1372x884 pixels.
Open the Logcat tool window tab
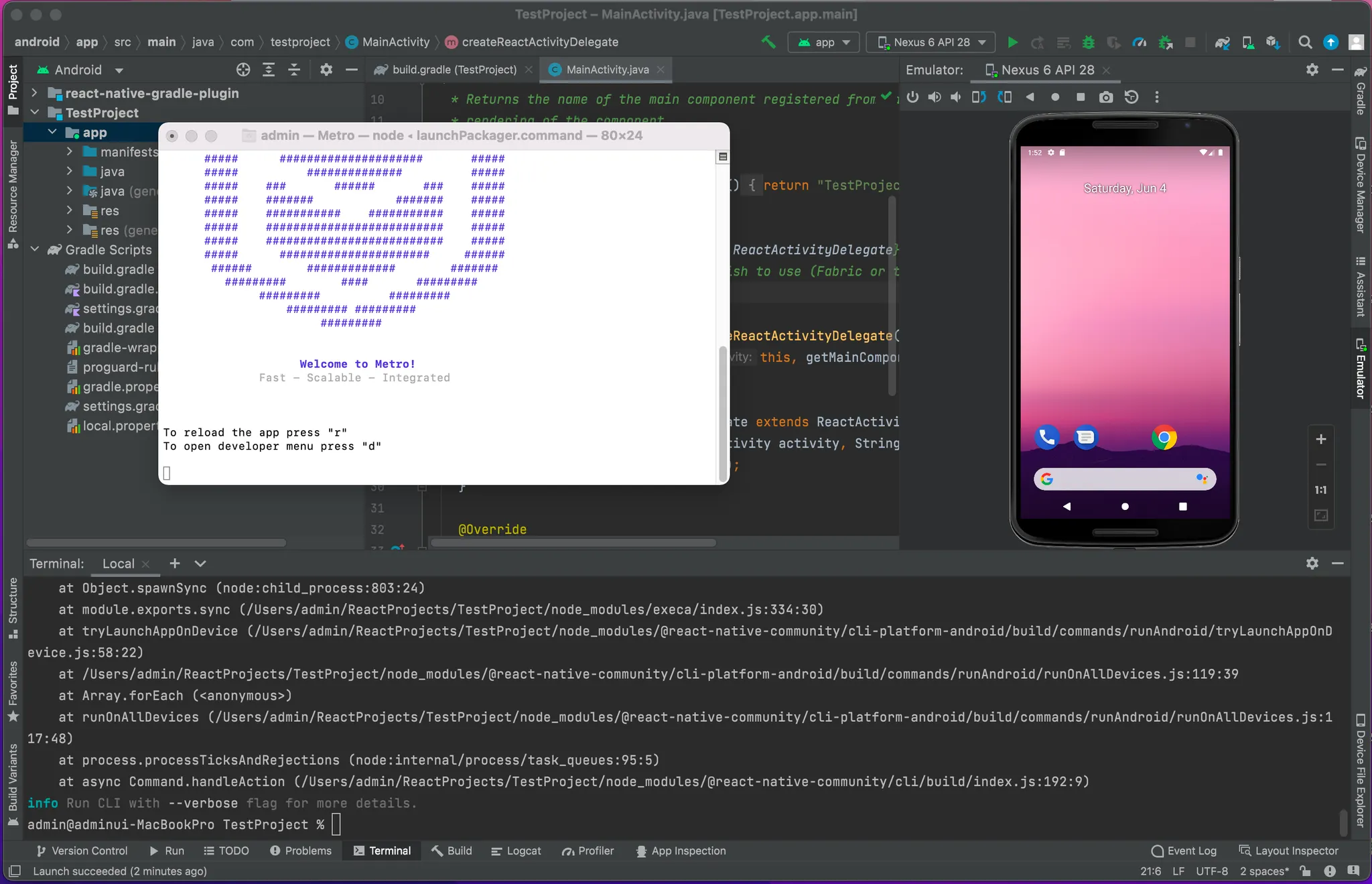click(x=516, y=850)
